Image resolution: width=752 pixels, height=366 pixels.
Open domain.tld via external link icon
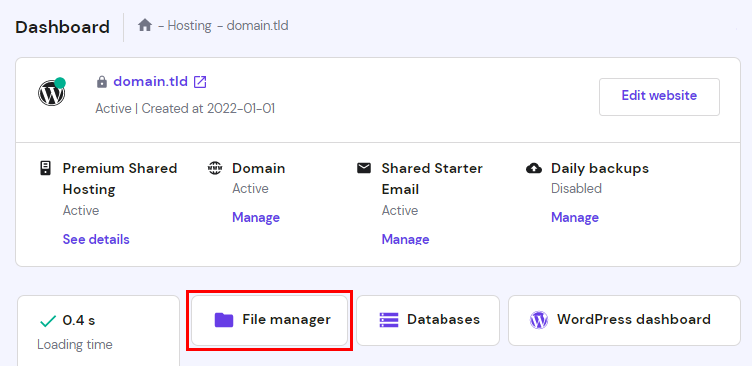pos(200,82)
